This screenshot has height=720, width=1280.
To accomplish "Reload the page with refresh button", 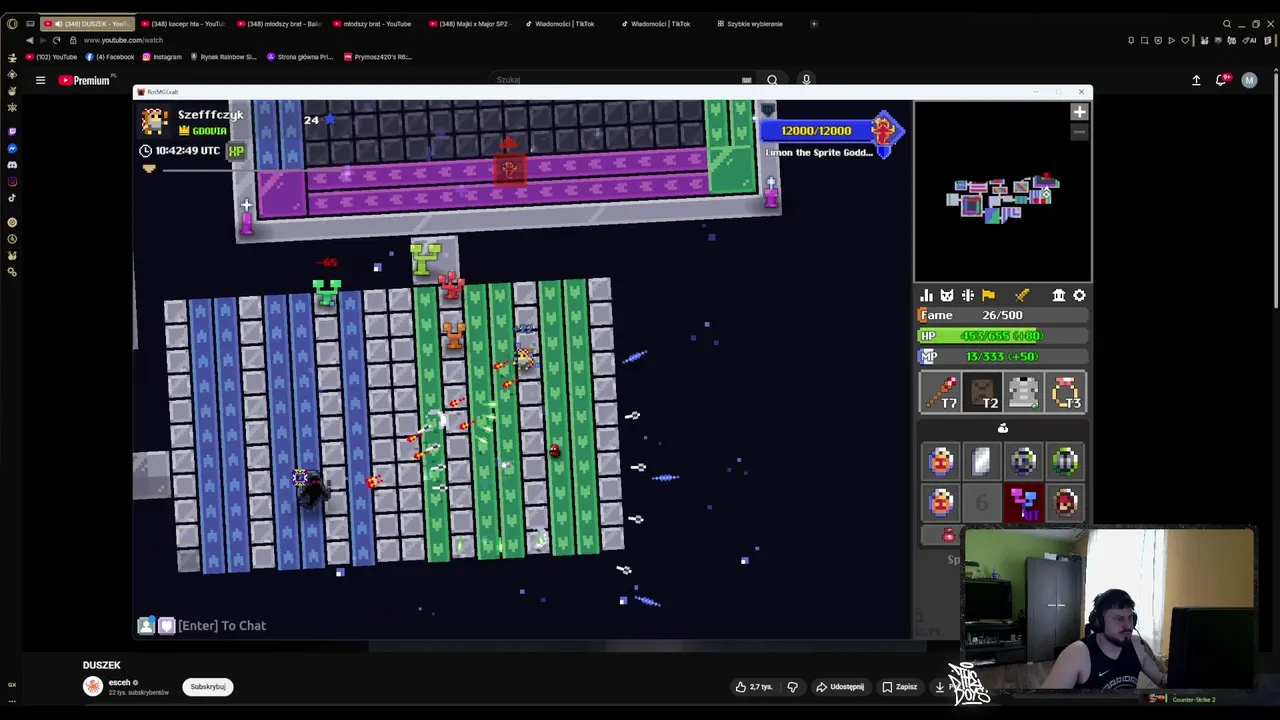I will pos(56,40).
